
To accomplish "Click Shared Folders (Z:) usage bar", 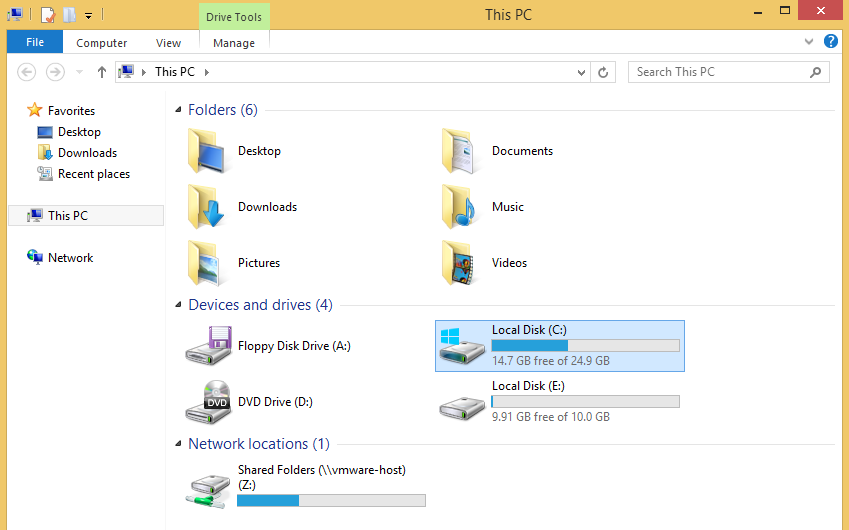I will click(331, 501).
